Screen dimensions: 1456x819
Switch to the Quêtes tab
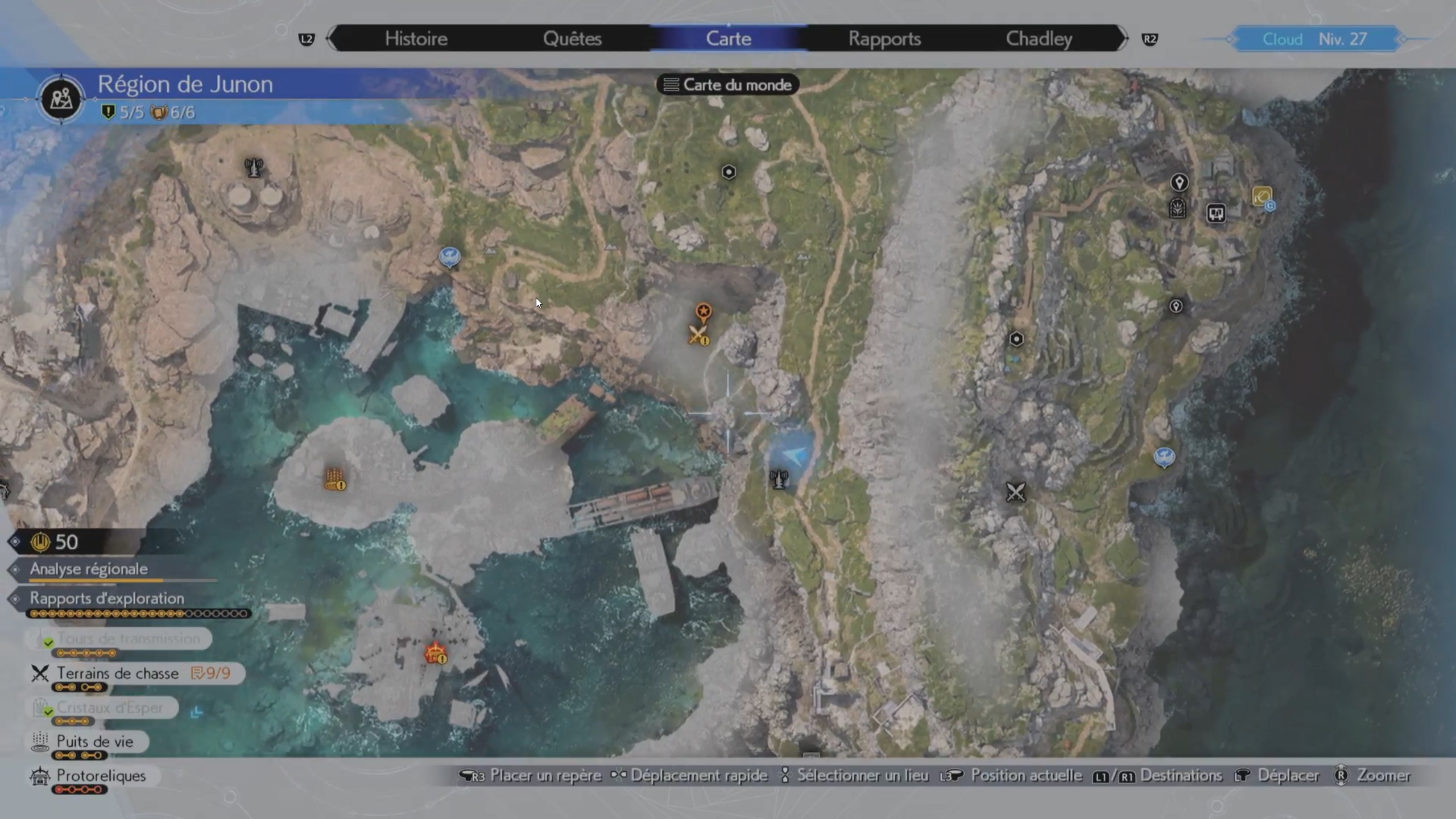click(x=572, y=39)
